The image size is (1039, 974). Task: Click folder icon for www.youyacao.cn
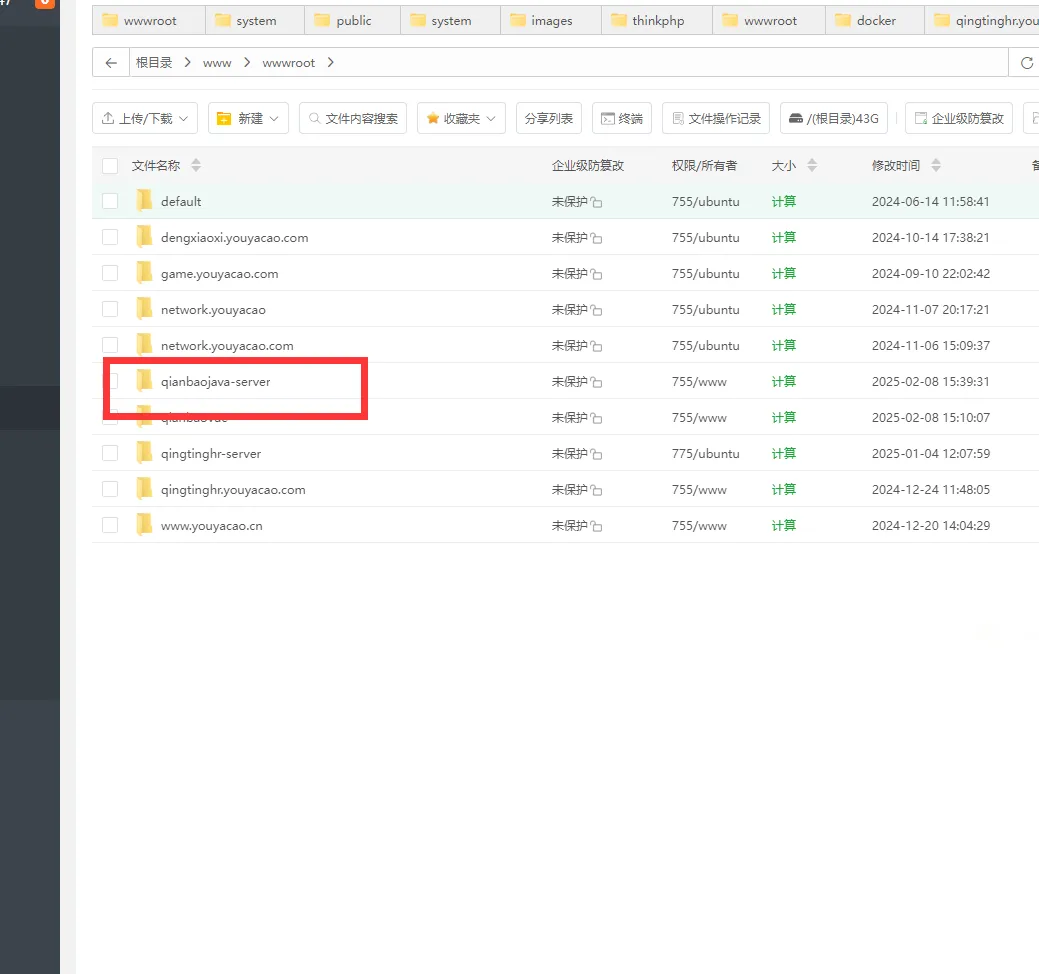144,525
